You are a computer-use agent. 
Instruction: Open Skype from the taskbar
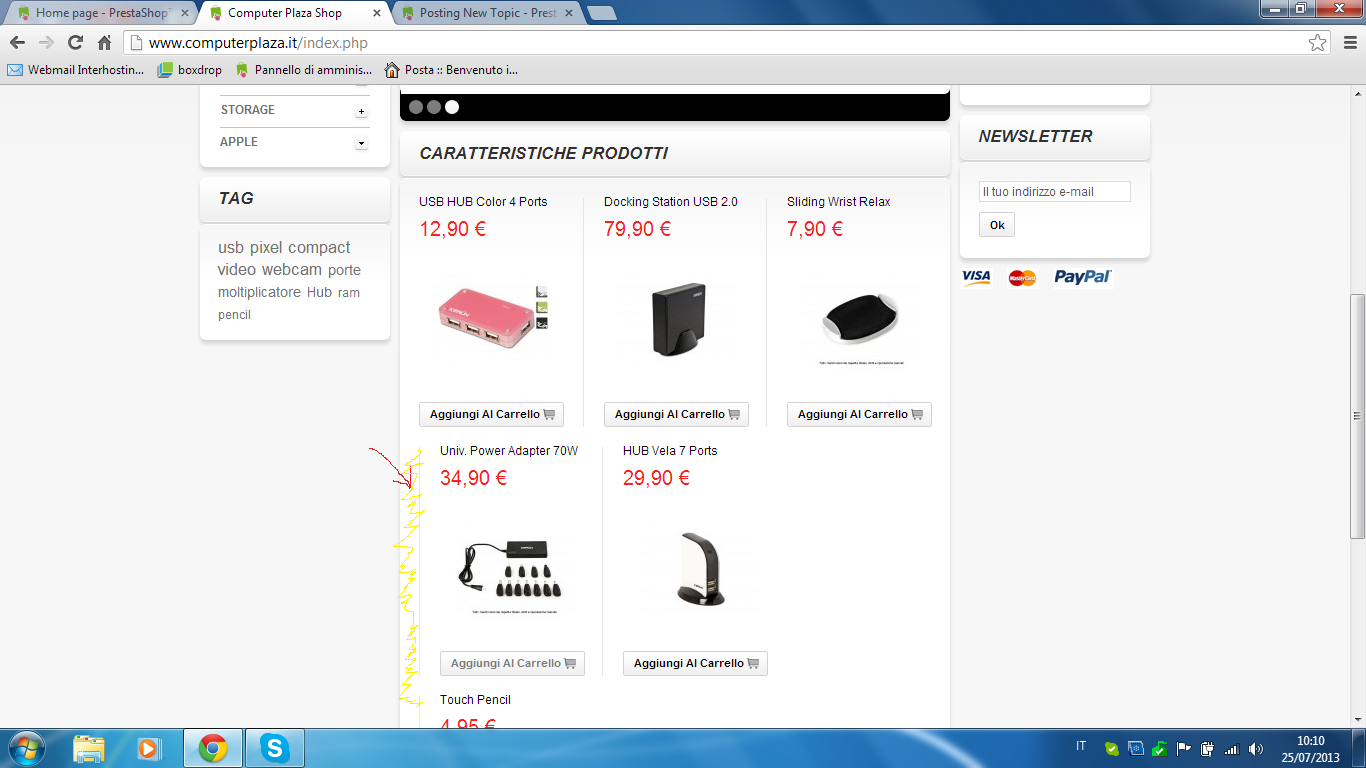pos(275,748)
